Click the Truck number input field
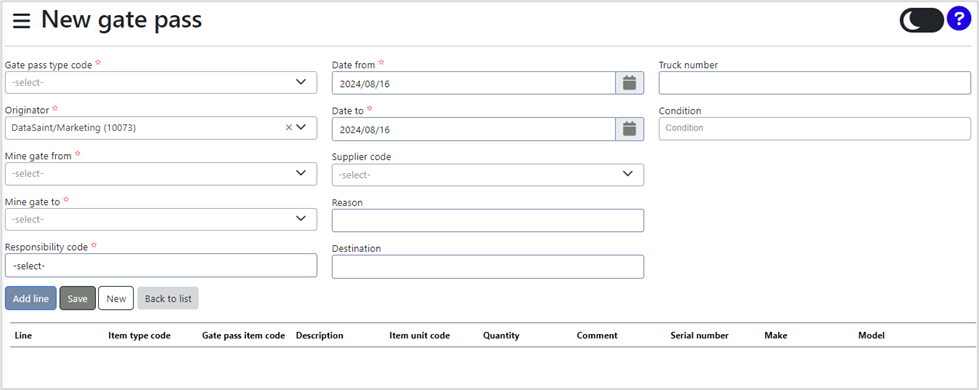The height and width of the screenshot is (390, 979). click(x=815, y=82)
